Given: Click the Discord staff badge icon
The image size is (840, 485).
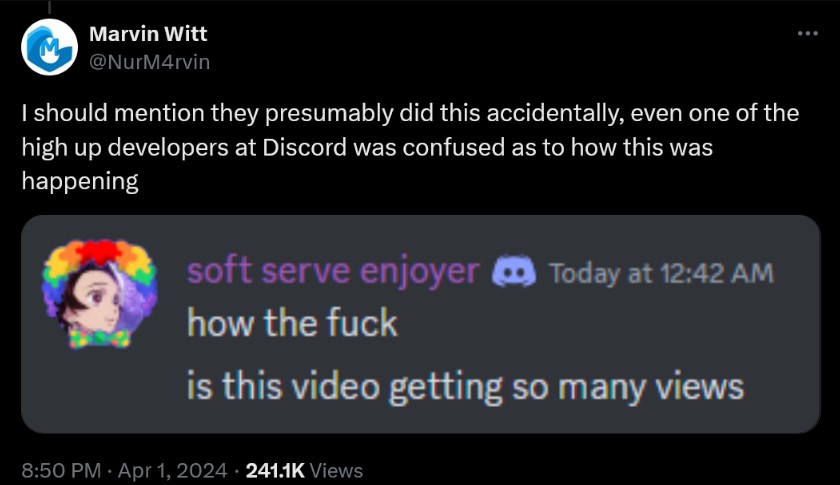Looking at the screenshot, I should 514,272.
